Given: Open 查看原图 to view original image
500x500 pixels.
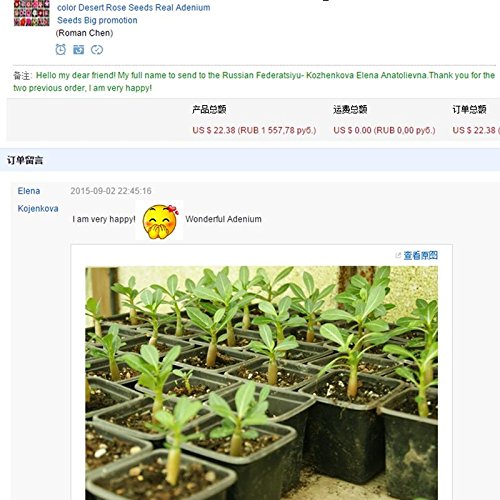Looking at the screenshot, I should (x=421, y=255).
